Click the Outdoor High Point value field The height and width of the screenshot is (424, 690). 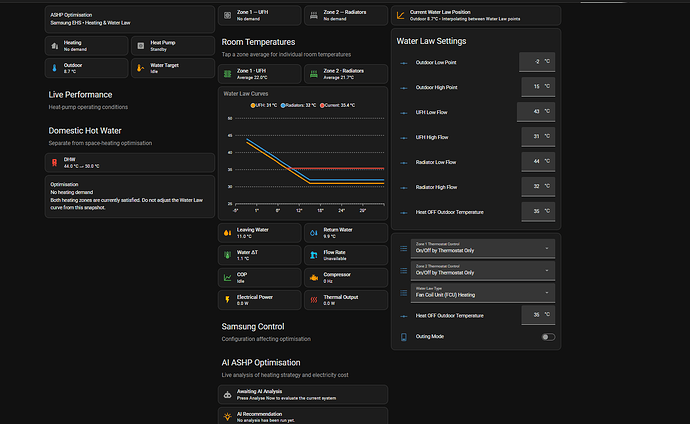tap(538, 87)
